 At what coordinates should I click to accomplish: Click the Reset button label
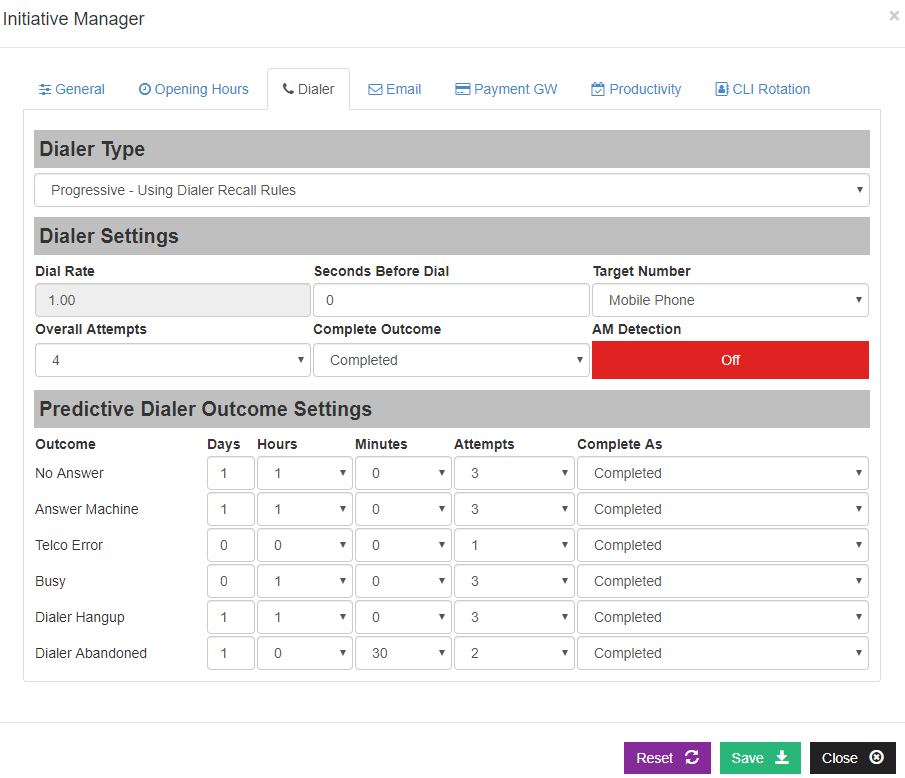(x=655, y=758)
